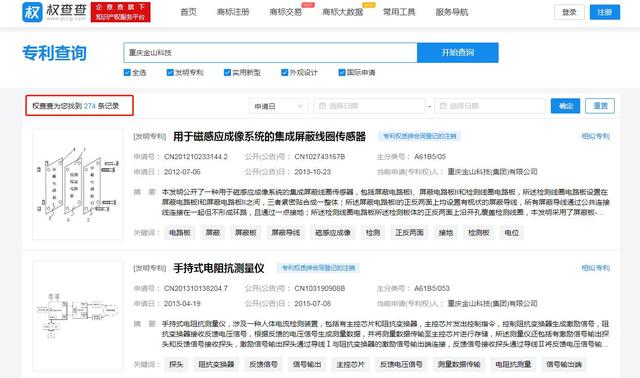Select the 电阻抗测量 keyword tag
Screen dimensions: 640x378
[513, 365]
